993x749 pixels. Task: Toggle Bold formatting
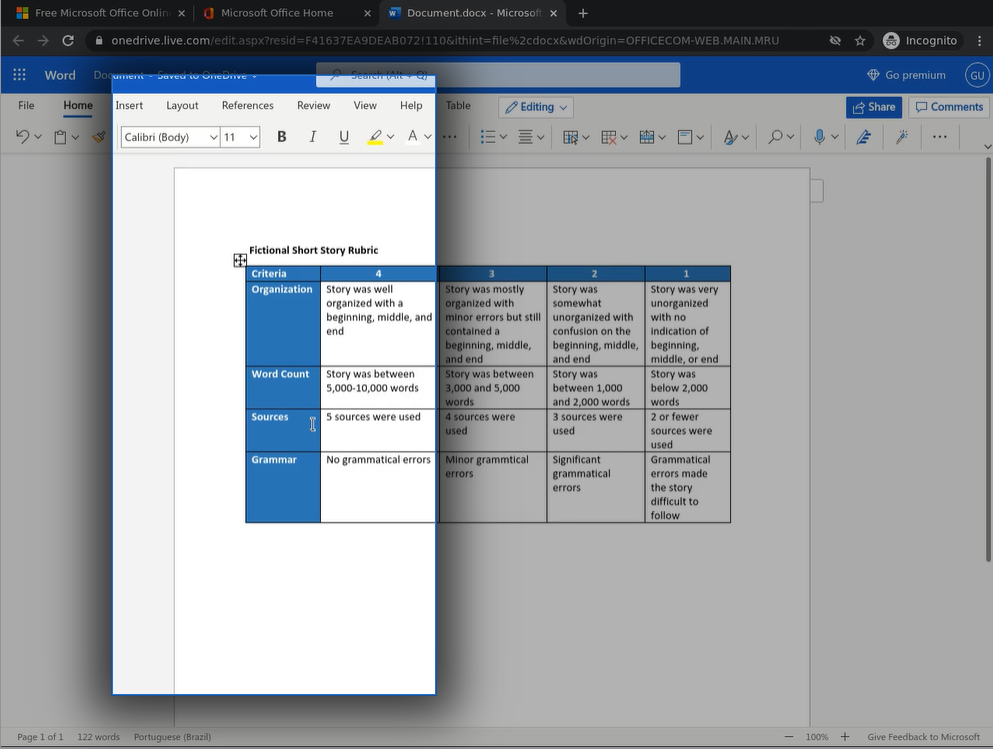tap(282, 137)
